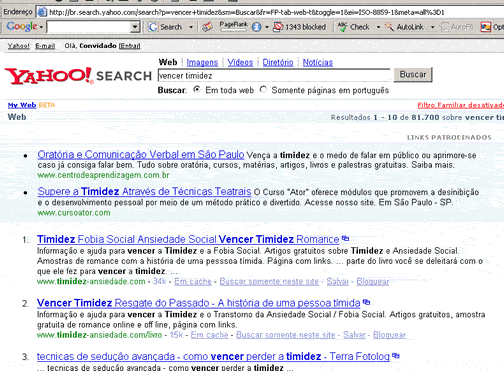
Task: Click www.centrodeaprendizagem.com.br green URL
Action: pos(103,175)
